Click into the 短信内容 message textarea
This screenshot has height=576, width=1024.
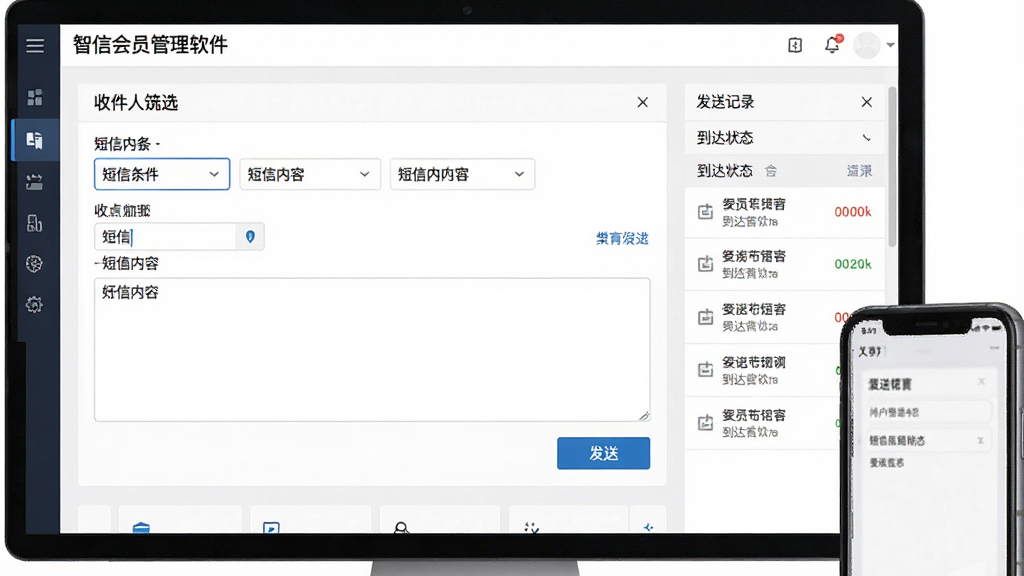(372, 350)
